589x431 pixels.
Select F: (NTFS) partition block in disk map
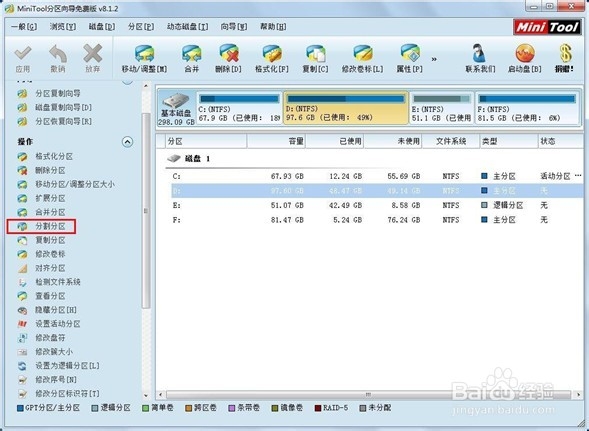pyautogui.click(x=527, y=108)
